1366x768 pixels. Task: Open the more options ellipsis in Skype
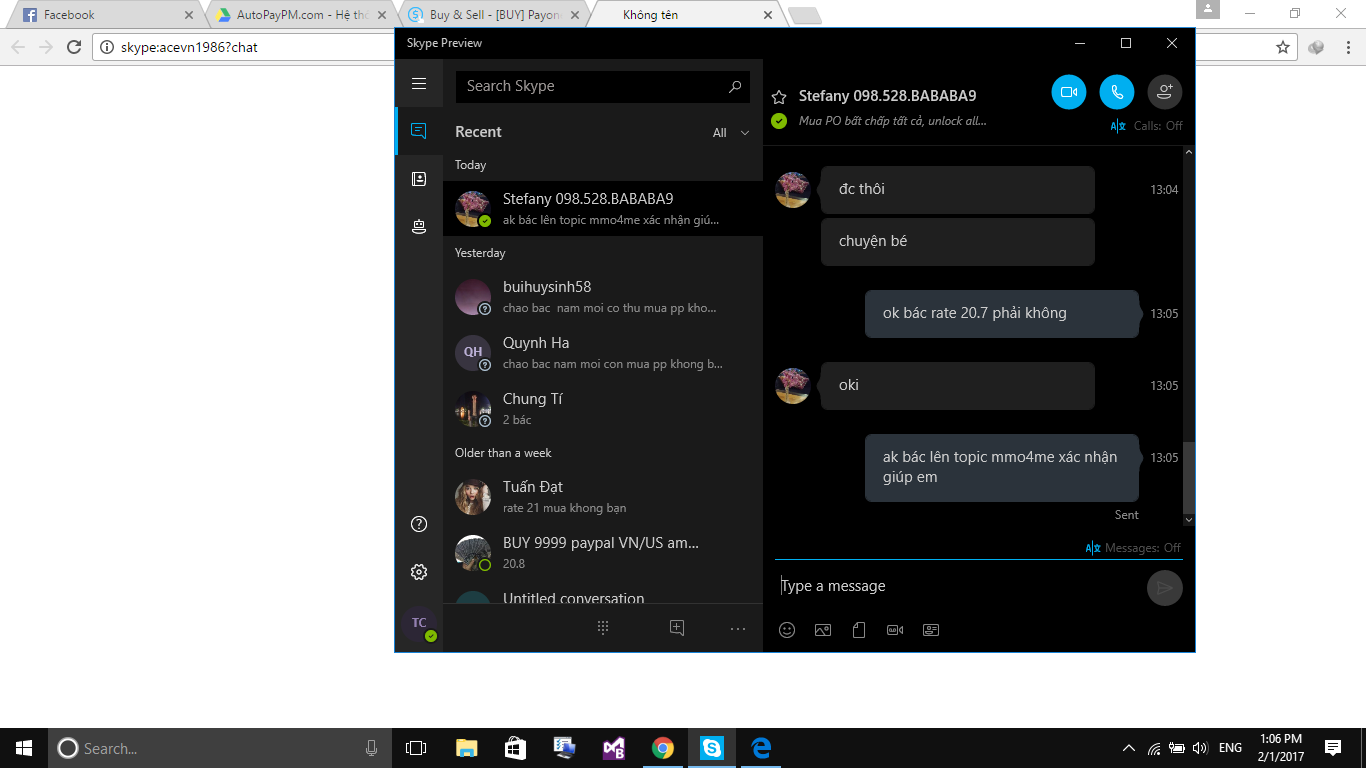pos(738,628)
